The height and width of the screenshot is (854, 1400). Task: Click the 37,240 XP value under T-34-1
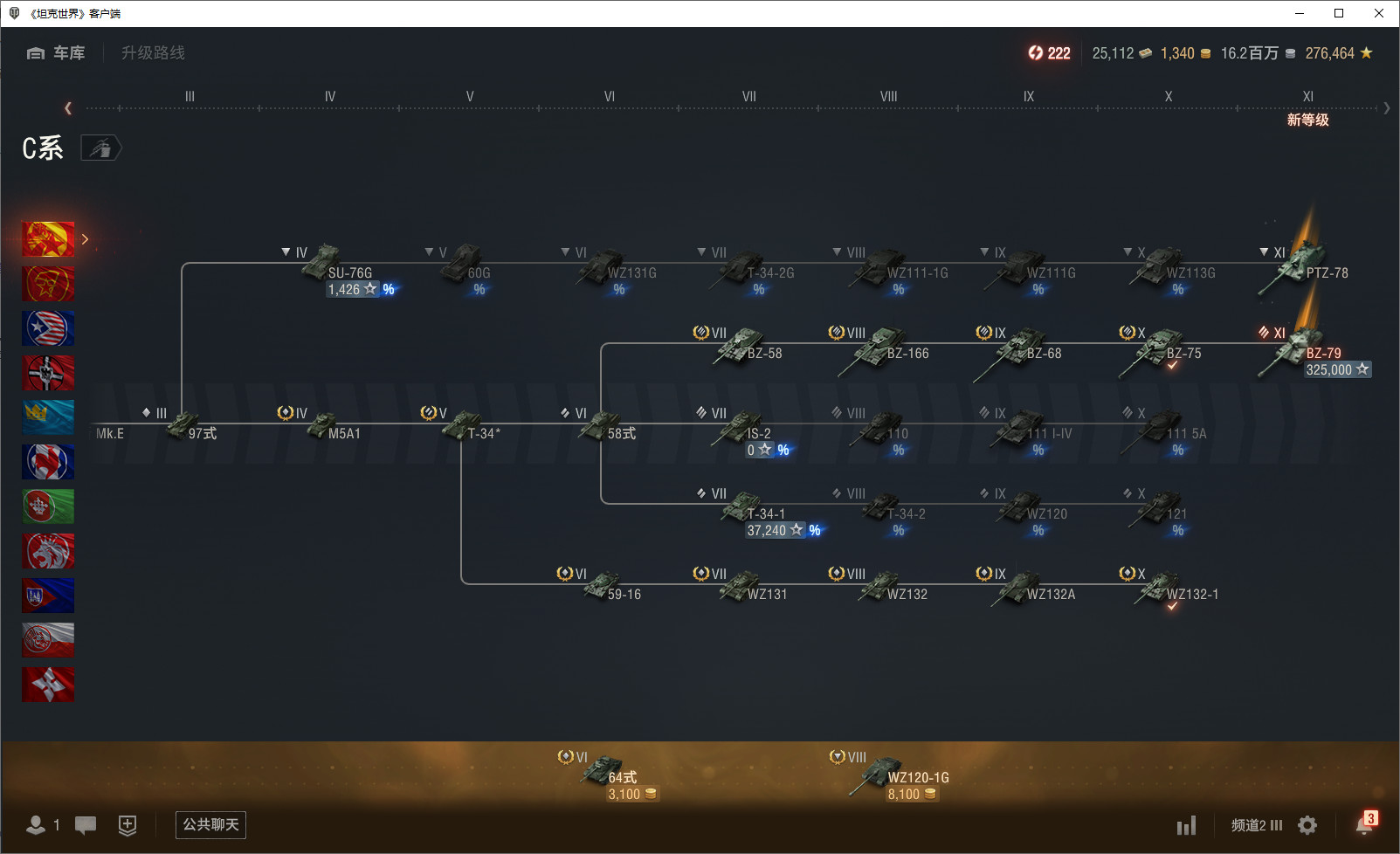click(x=775, y=530)
